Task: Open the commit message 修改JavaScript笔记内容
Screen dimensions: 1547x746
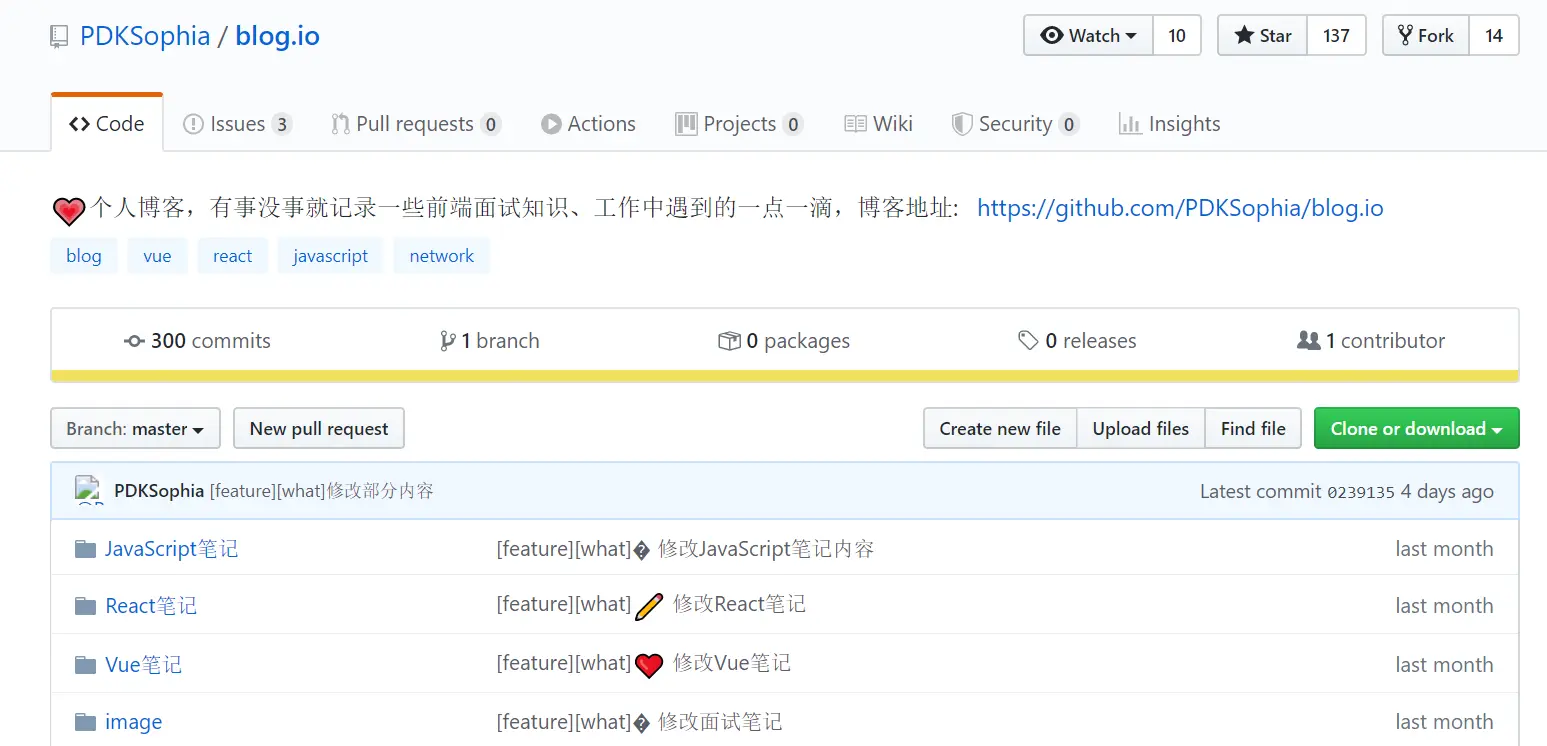Action: click(x=685, y=549)
